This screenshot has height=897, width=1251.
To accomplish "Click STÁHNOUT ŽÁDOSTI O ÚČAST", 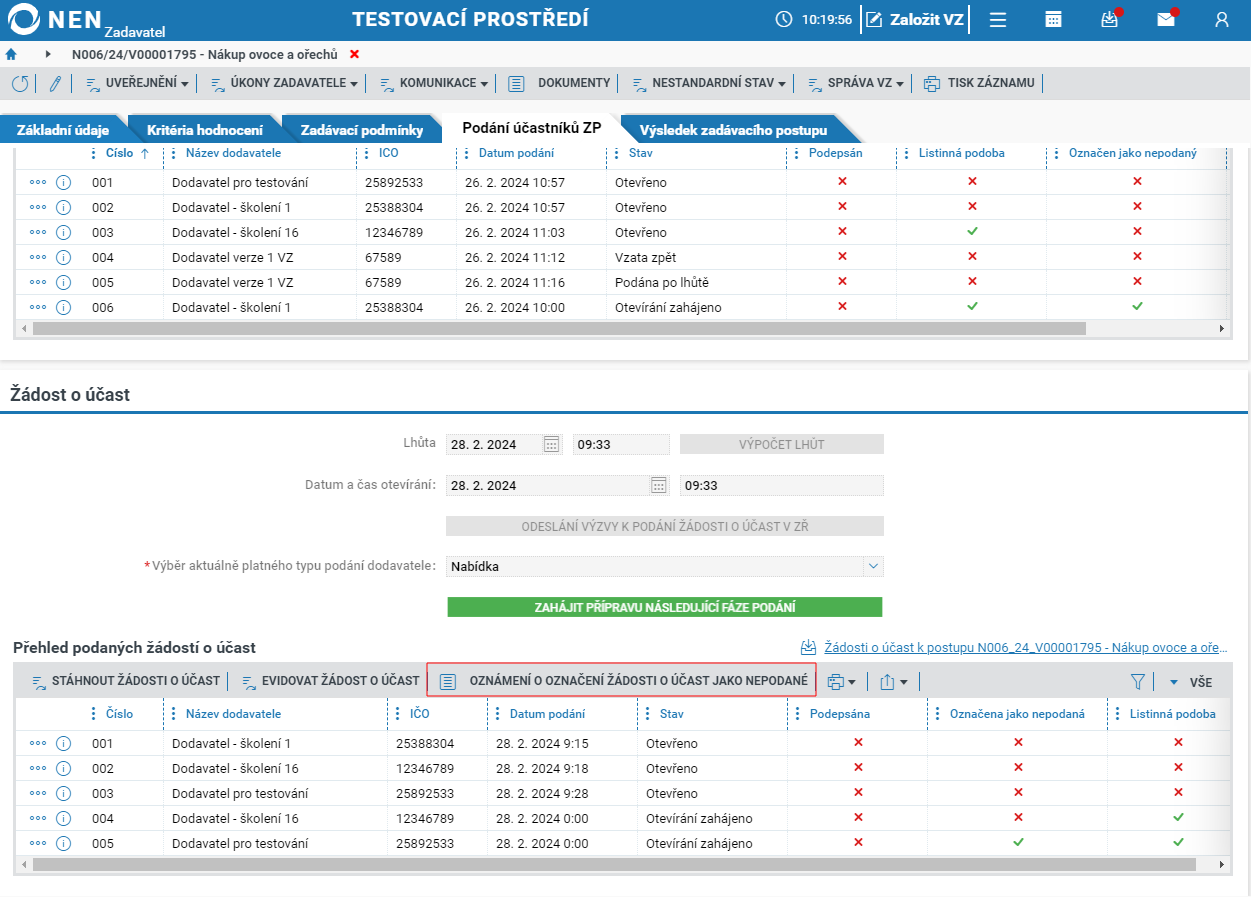I will coord(125,681).
